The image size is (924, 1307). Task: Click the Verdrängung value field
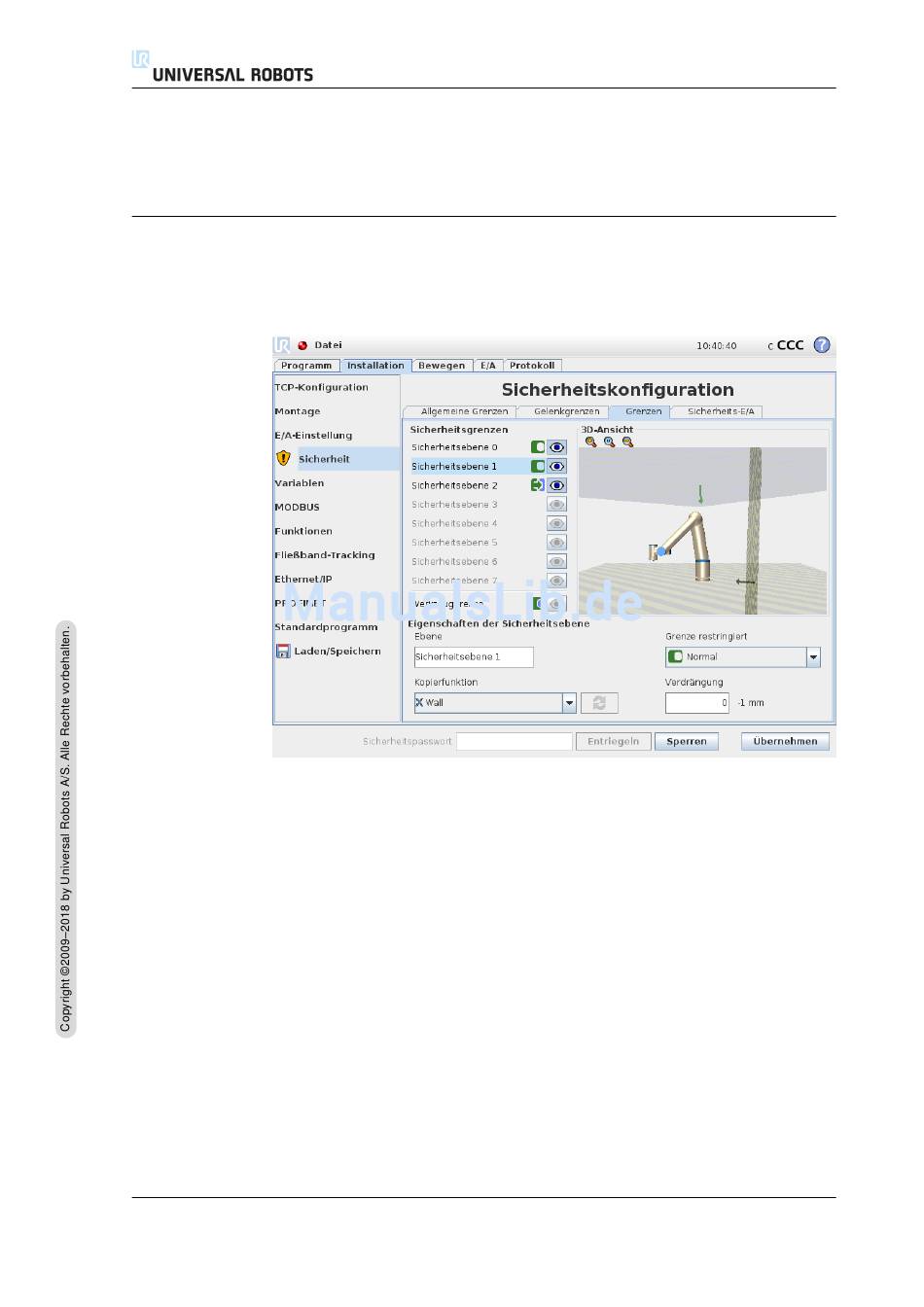[x=697, y=702]
